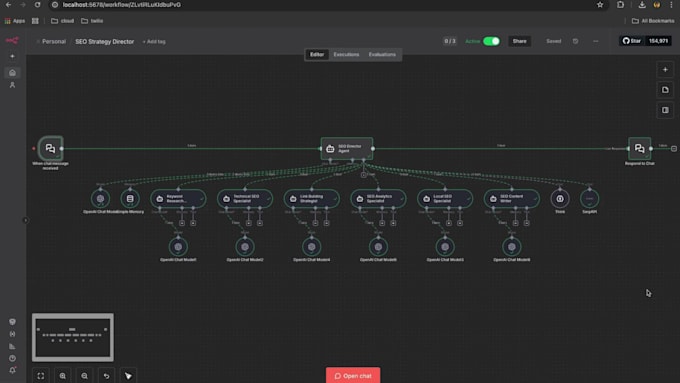
Task: Expand the collapsed left sidebar chevron
Action: 25,220
